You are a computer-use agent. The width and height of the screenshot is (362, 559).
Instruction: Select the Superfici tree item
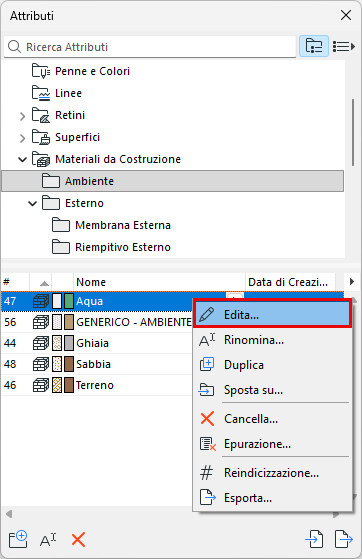coord(77,137)
